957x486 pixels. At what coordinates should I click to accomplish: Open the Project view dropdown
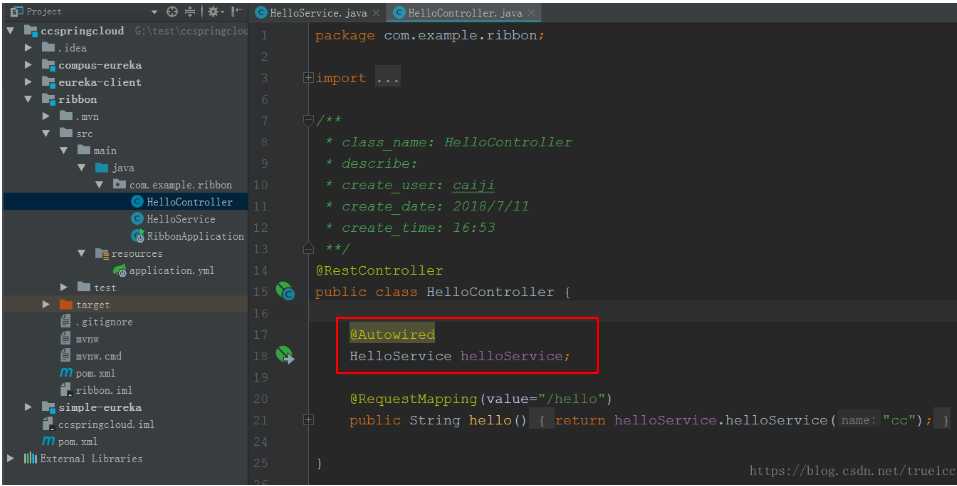tap(154, 12)
